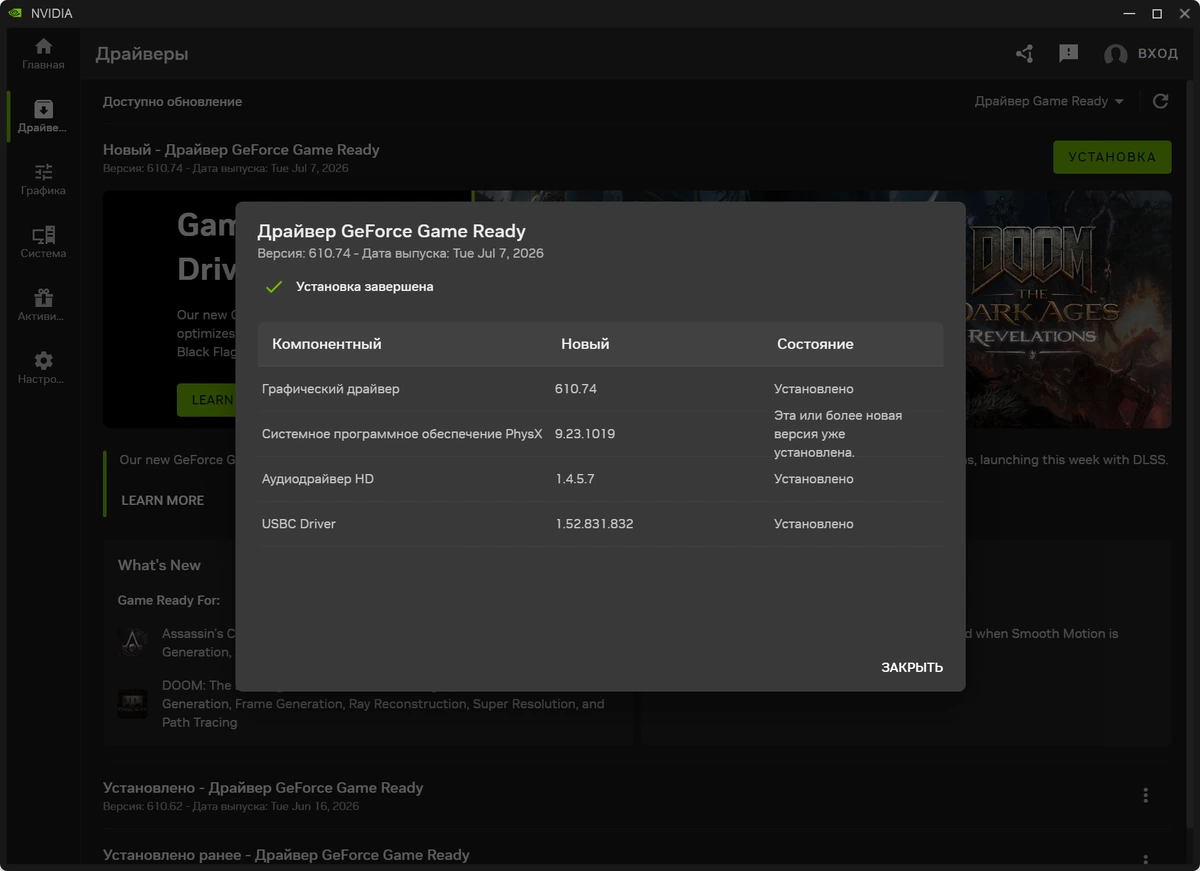This screenshot has width=1200, height=871.
Task: Select the Графический драйвер row
Action: (600, 389)
